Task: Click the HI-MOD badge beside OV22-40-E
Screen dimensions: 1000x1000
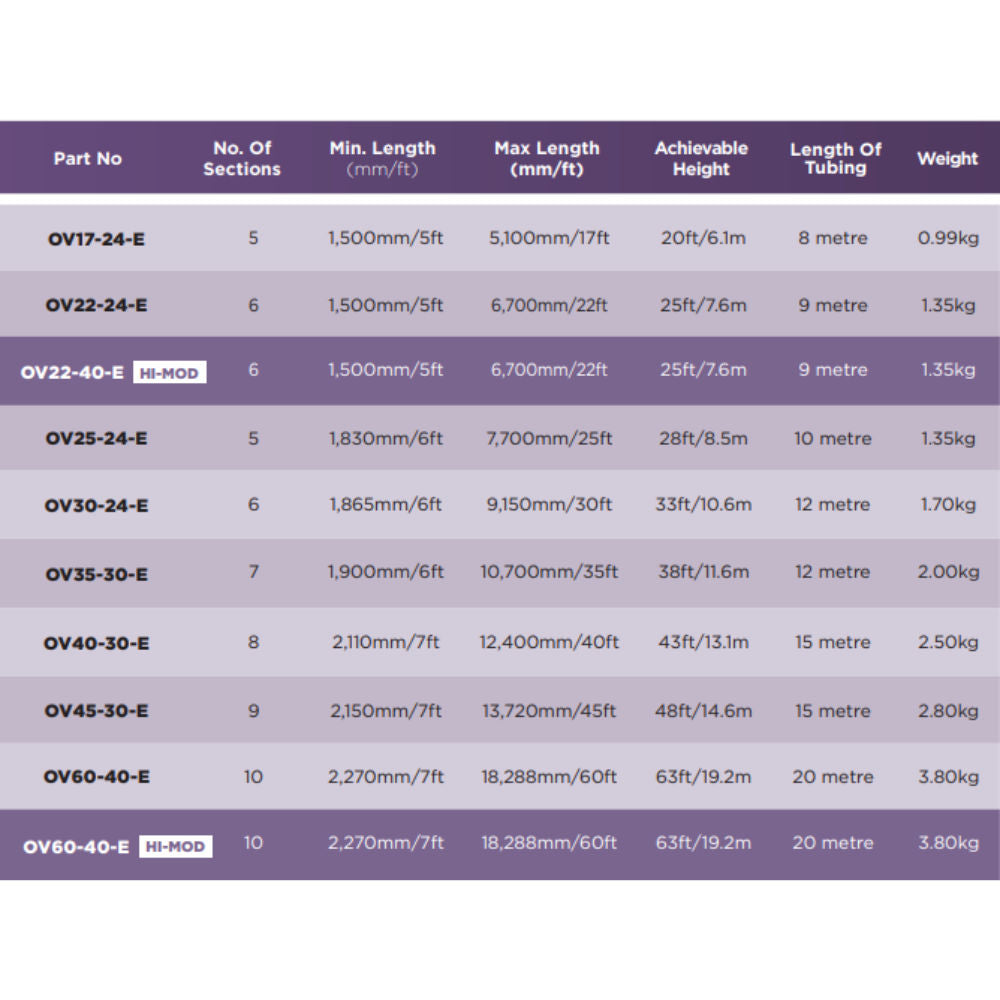Action: pyautogui.click(x=169, y=373)
